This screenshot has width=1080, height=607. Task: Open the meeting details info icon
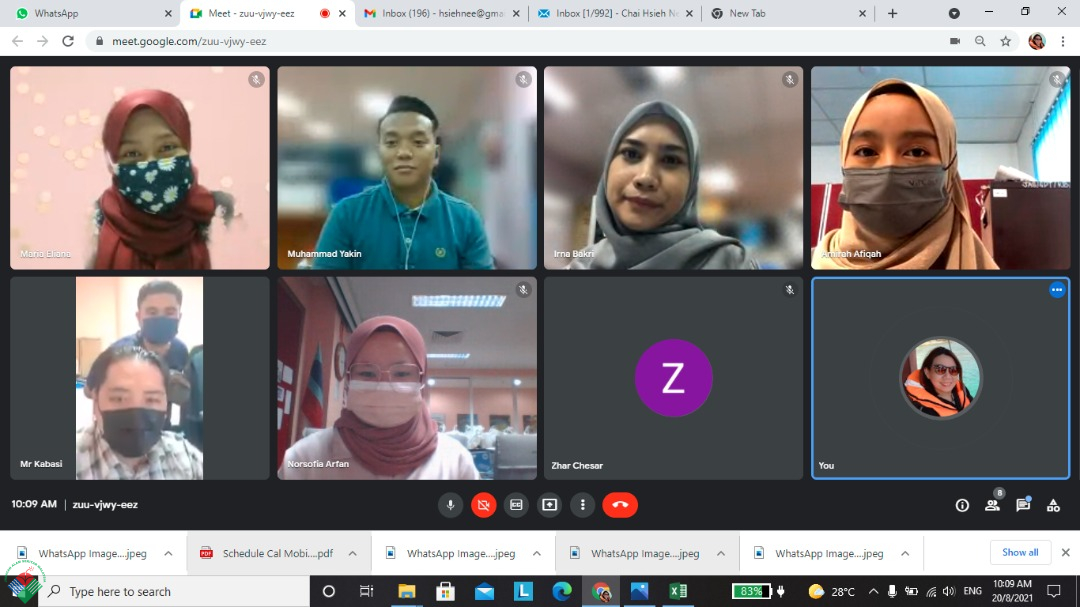(962, 505)
